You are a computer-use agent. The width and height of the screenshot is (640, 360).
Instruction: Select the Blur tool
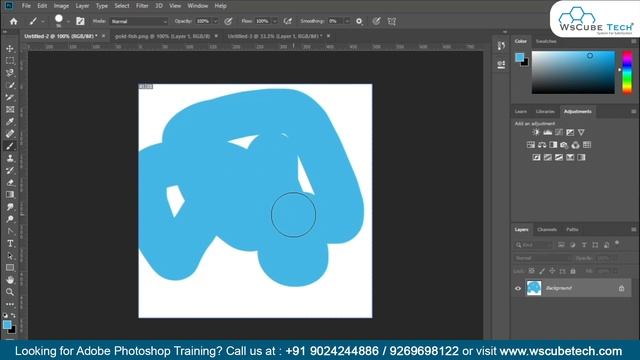(x=10, y=207)
